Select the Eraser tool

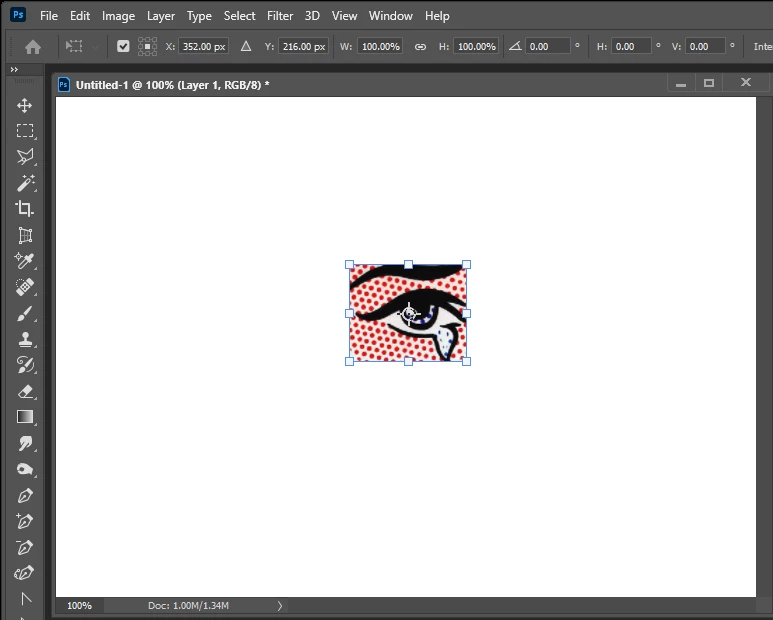25,391
